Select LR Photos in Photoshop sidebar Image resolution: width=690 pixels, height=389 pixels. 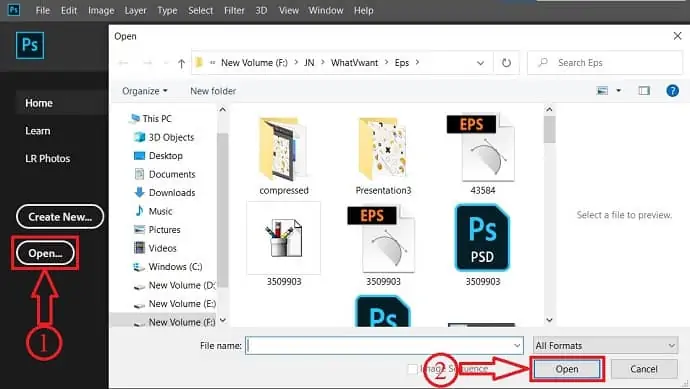(48, 158)
